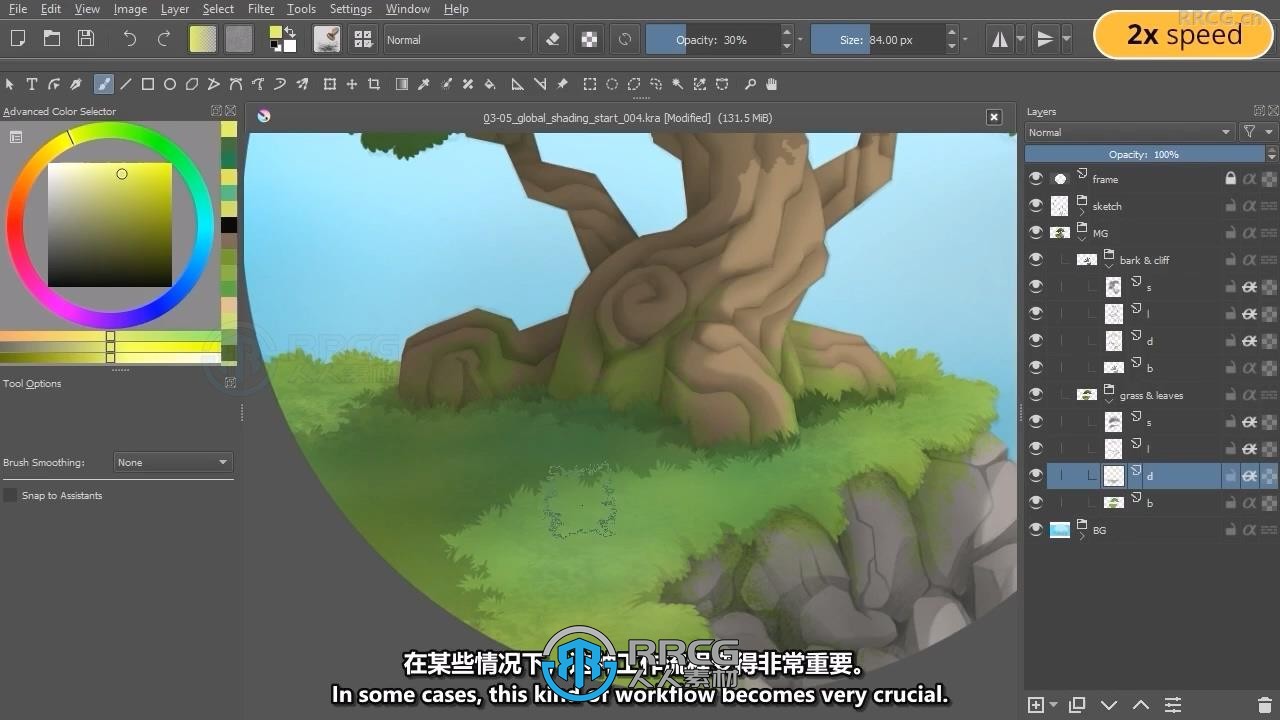Toggle Eraser mode in the toolbar
1280x720 pixels.
[x=553, y=39]
